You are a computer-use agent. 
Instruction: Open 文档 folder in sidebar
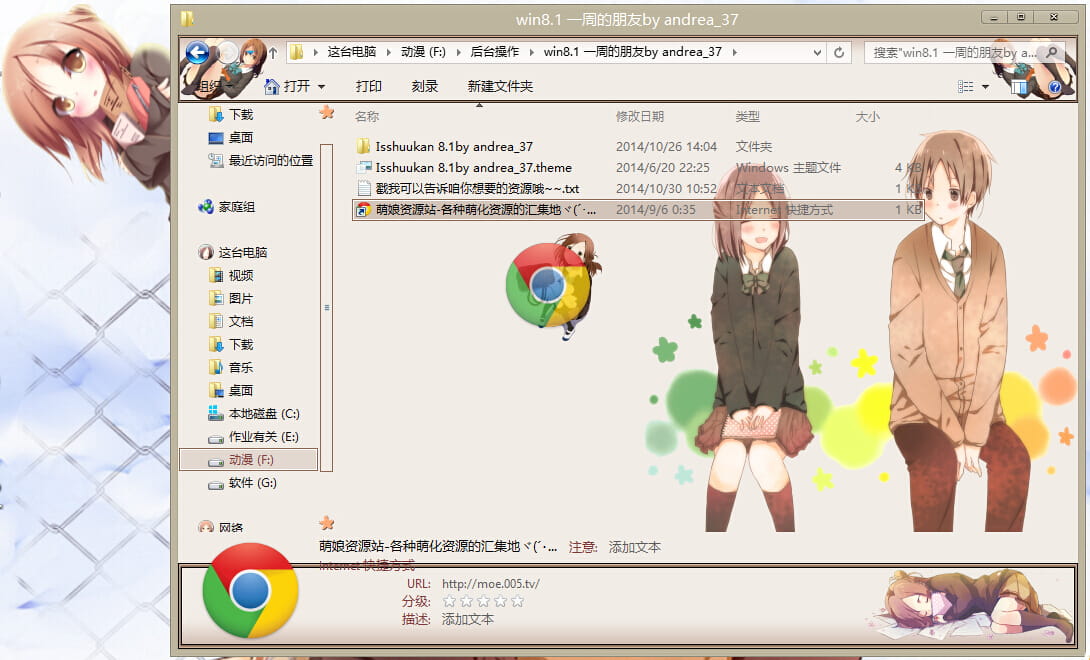click(x=241, y=321)
